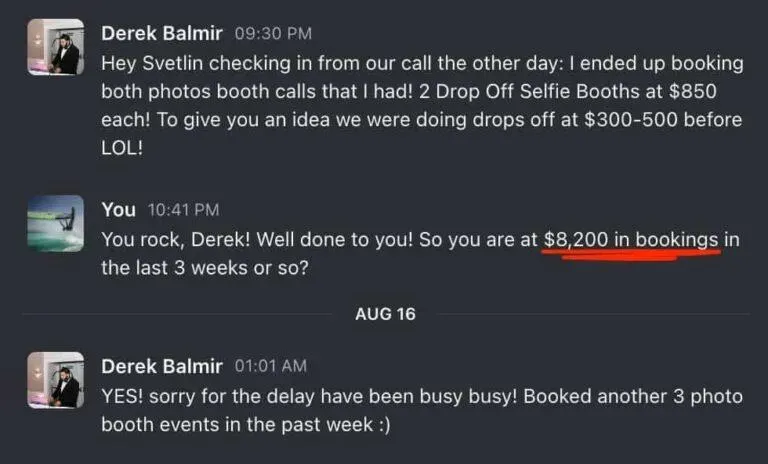Select the AUG 16 date divider
The width and height of the screenshot is (768, 464).
pos(385,314)
